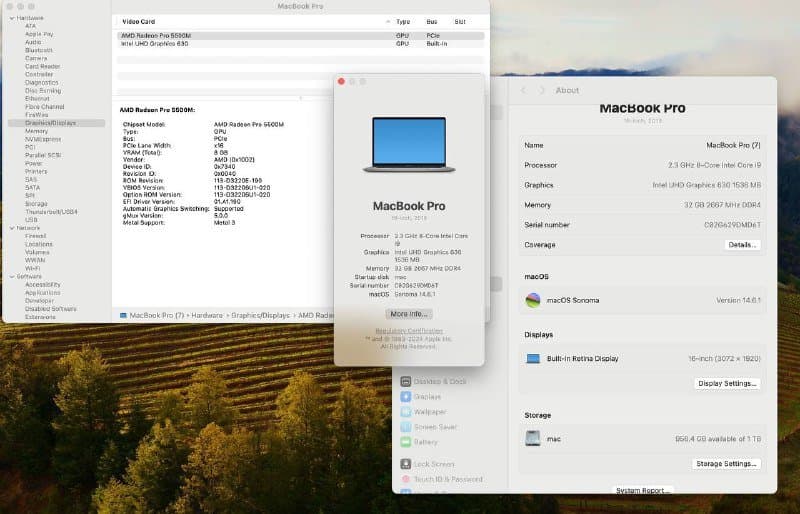Sort by the Video Card column header
Screen dimensions: 800x514
pyautogui.click(x=139, y=22)
